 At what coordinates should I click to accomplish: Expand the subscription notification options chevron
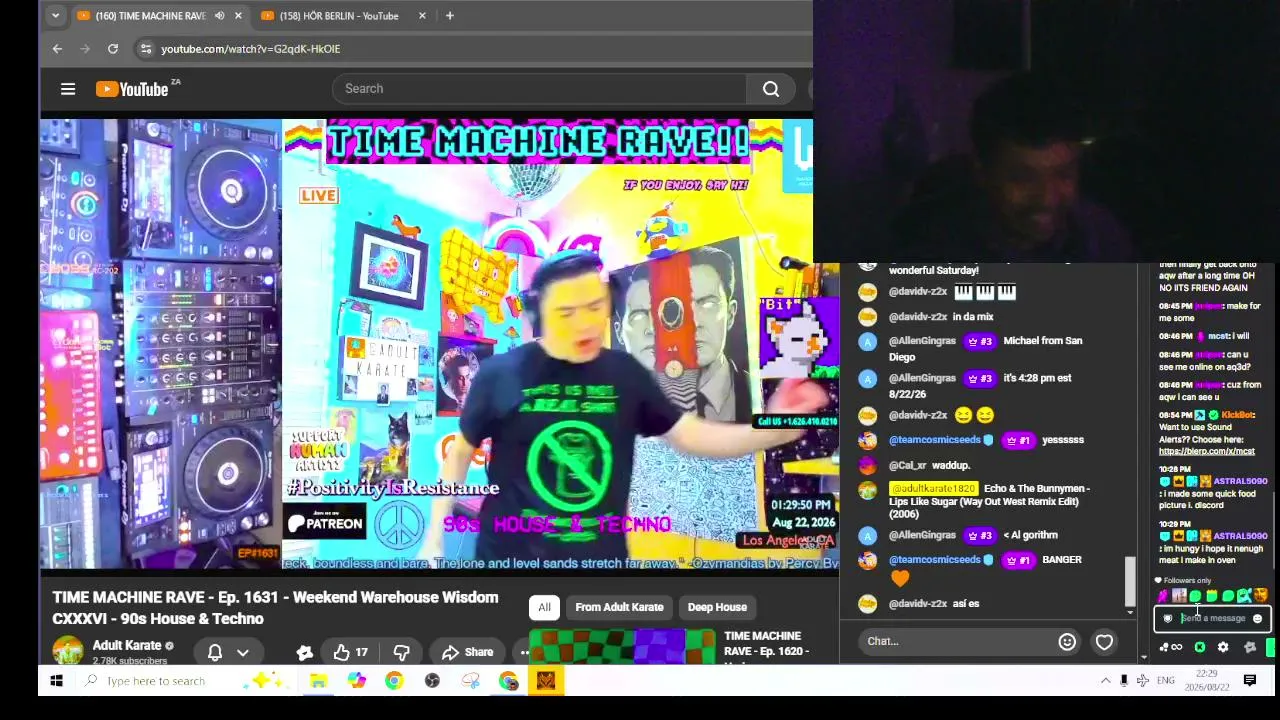242,652
